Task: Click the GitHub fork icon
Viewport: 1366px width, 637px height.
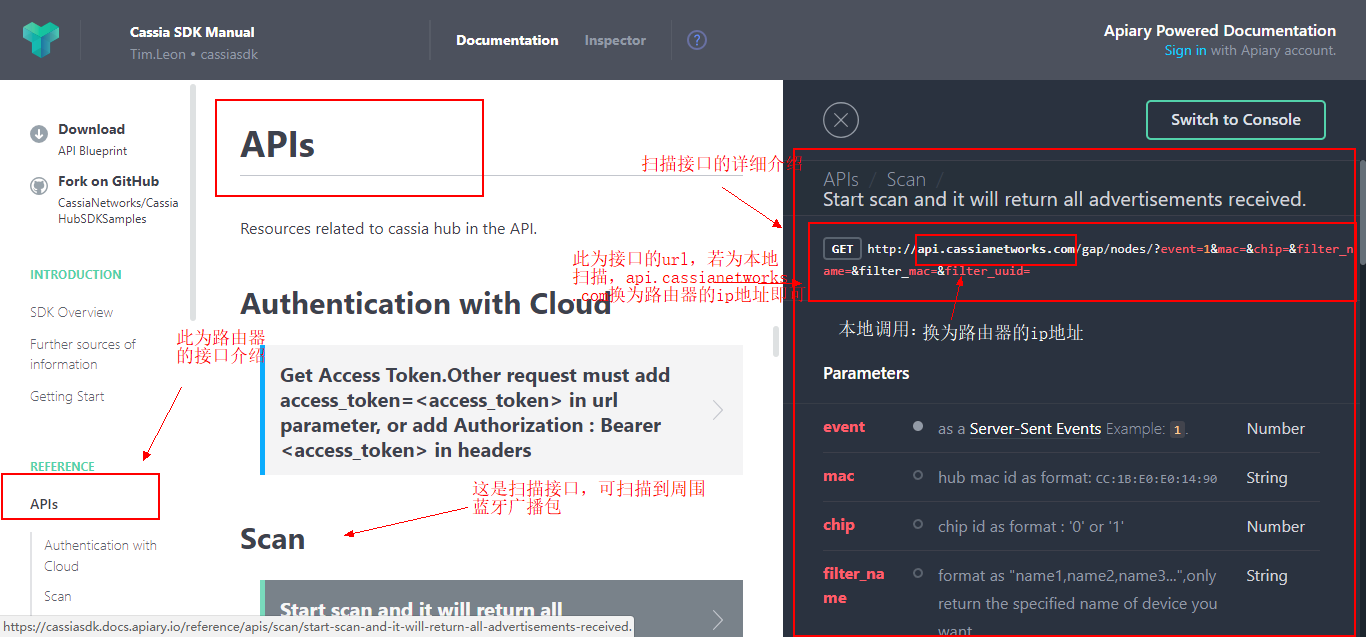Action: click(x=39, y=186)
